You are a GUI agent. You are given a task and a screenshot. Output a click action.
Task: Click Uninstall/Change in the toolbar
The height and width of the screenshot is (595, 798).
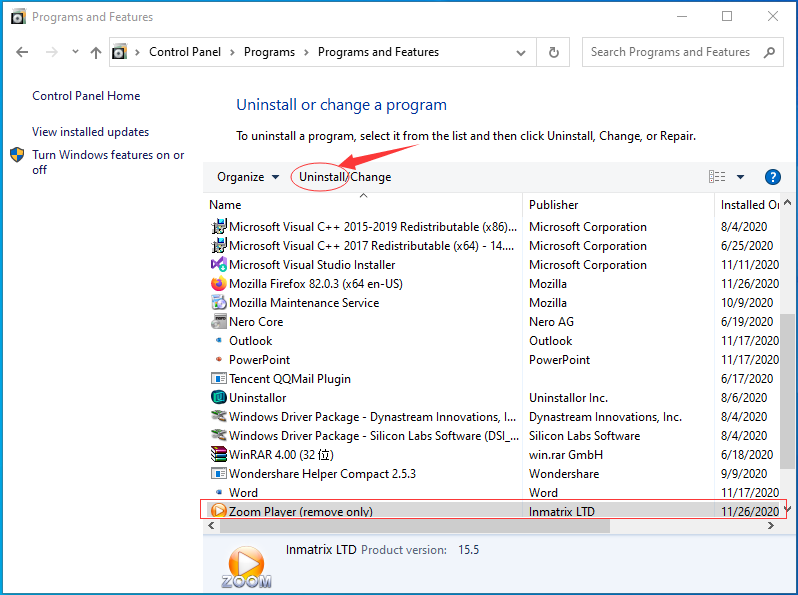tap(345, 177)
